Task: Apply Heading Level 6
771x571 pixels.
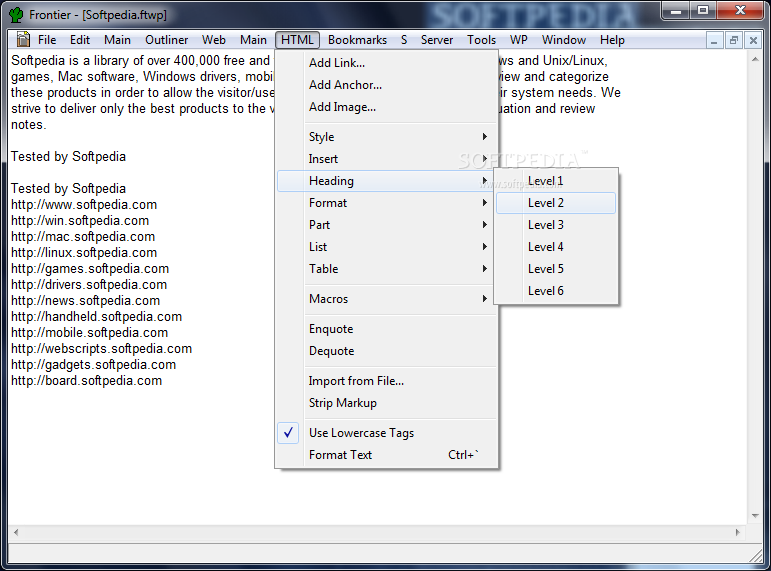Action: point(556,291)
